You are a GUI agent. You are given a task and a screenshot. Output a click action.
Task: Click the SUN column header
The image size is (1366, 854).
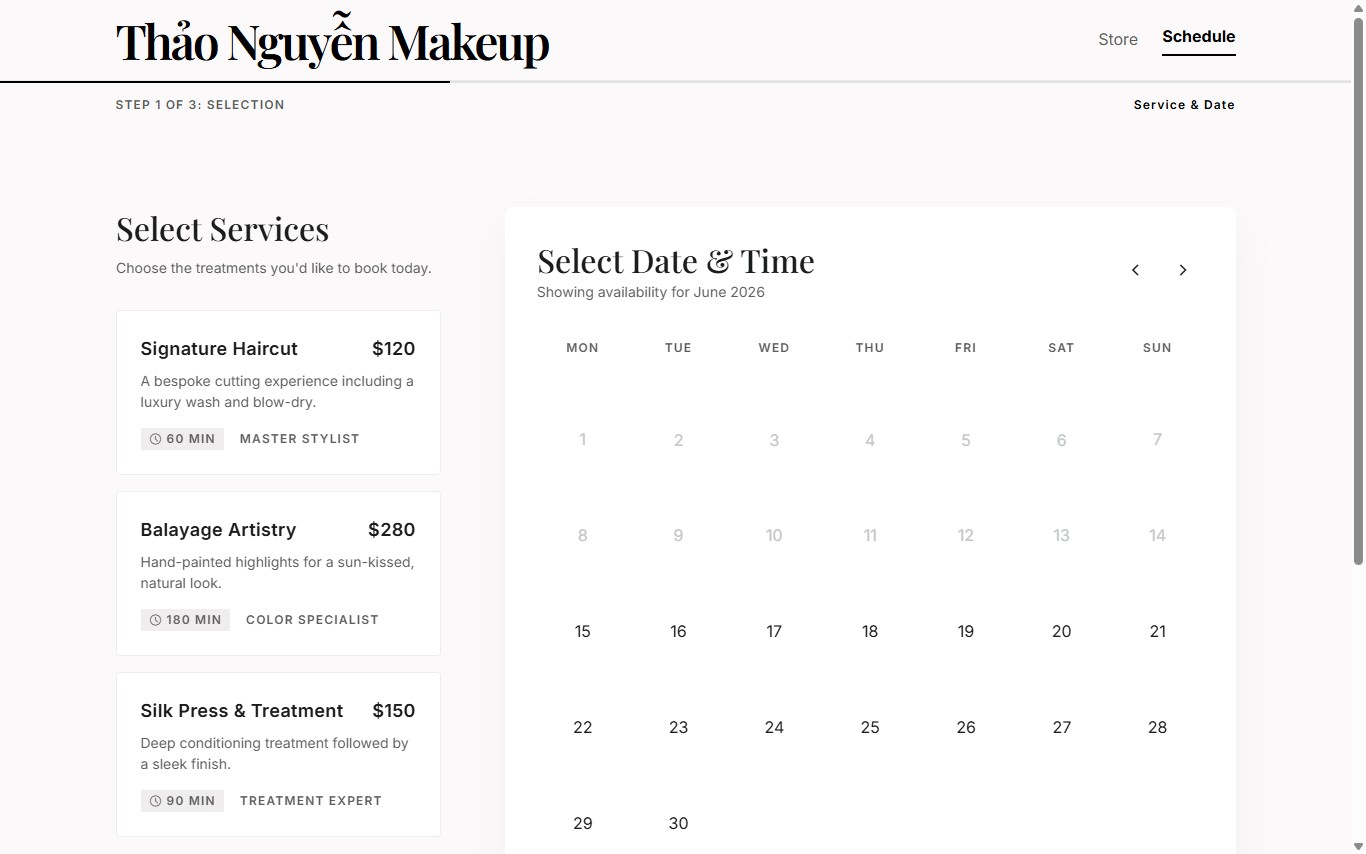pyautogui.click(x=1157, y=348)
